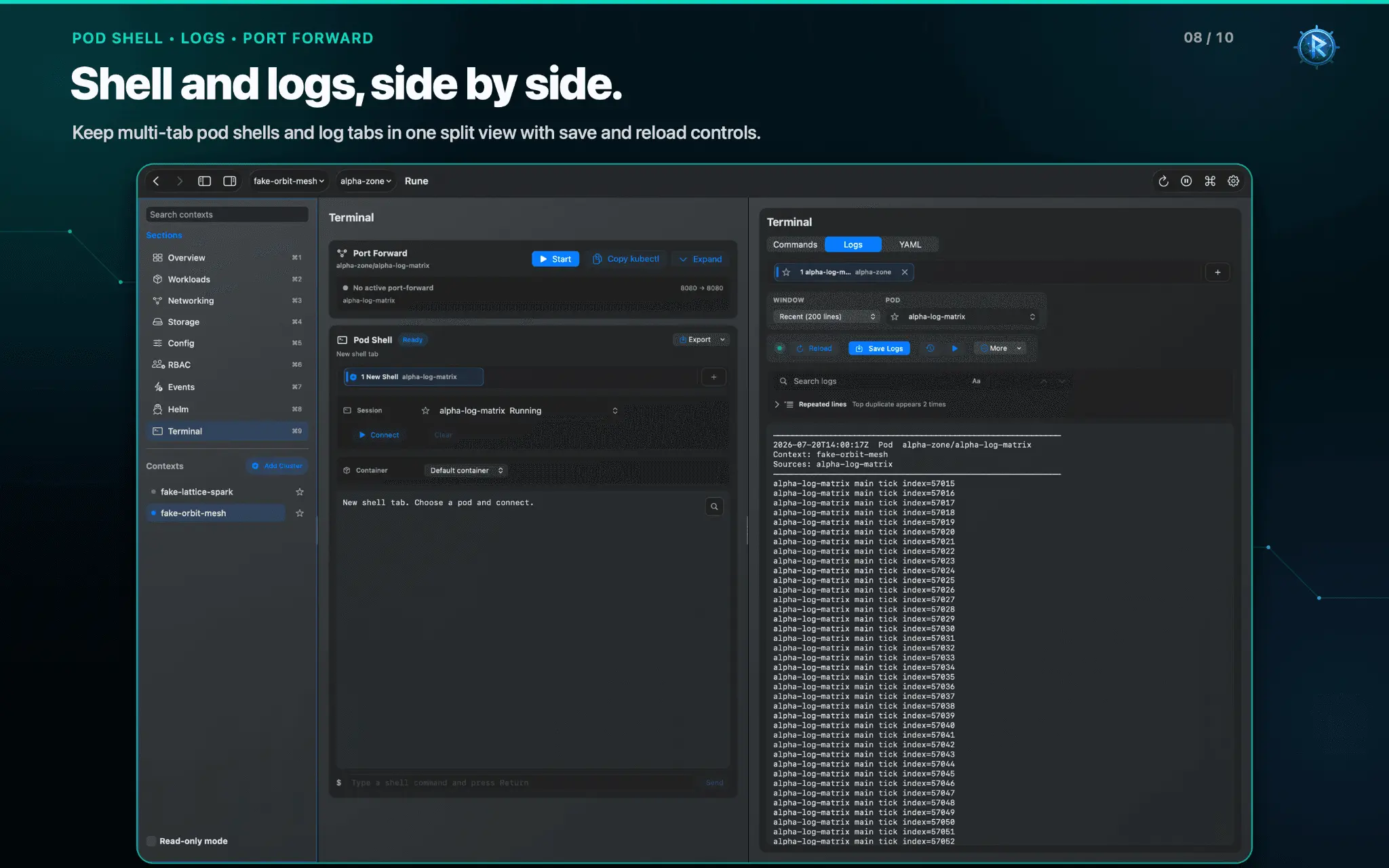
Task: Click the green live status indicator
Action: (780, 349)
